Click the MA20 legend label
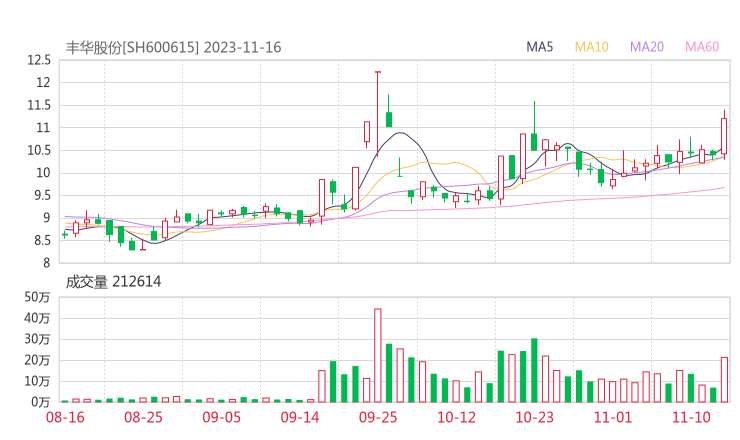740x440 pixels. pos(647,47)
